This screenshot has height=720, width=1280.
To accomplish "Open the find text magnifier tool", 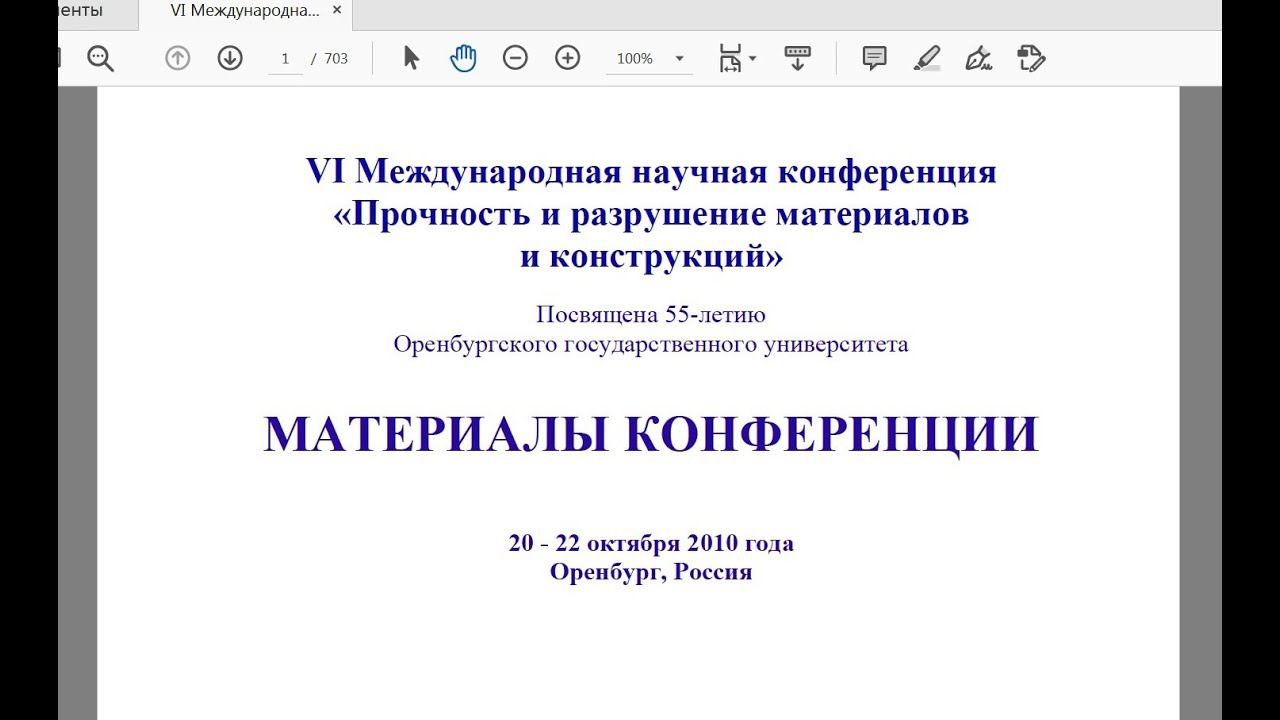I will (x=100, y=58).
